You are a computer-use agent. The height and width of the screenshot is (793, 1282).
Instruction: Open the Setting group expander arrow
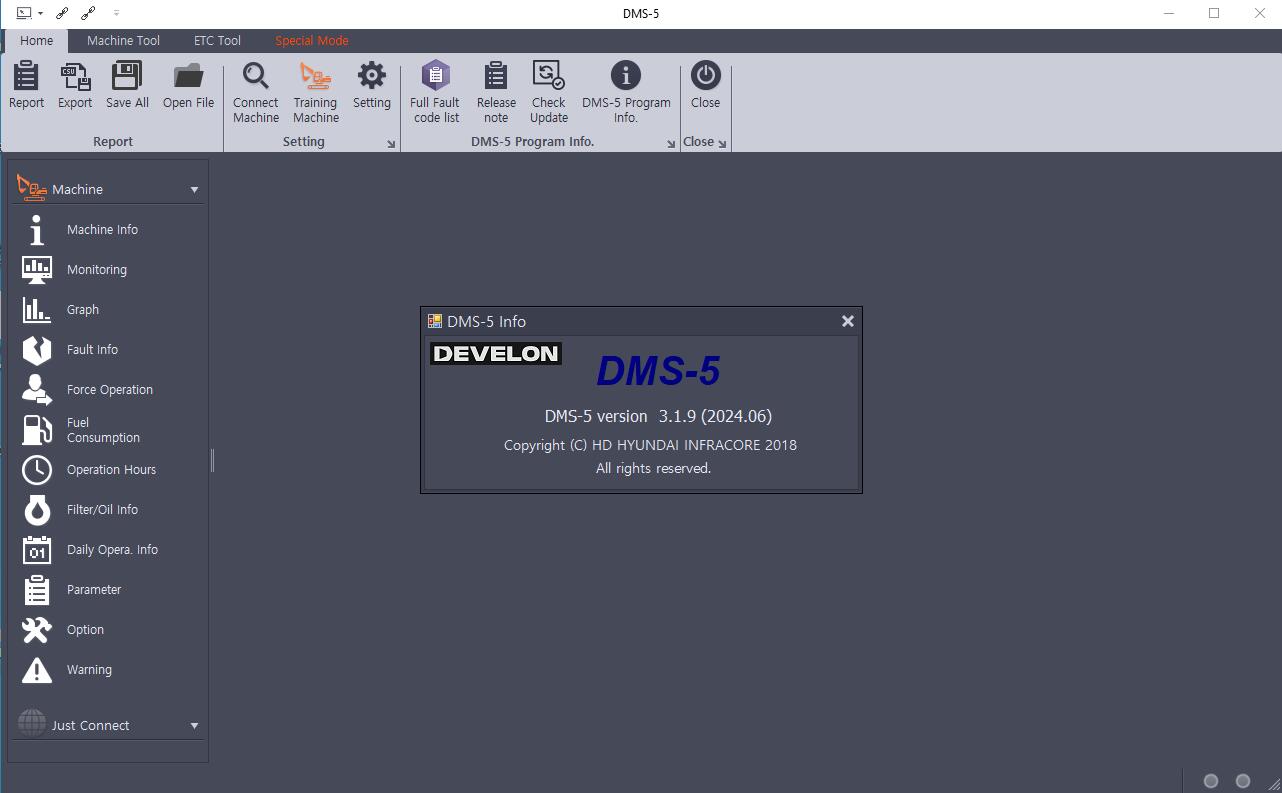tap(390, 142)
